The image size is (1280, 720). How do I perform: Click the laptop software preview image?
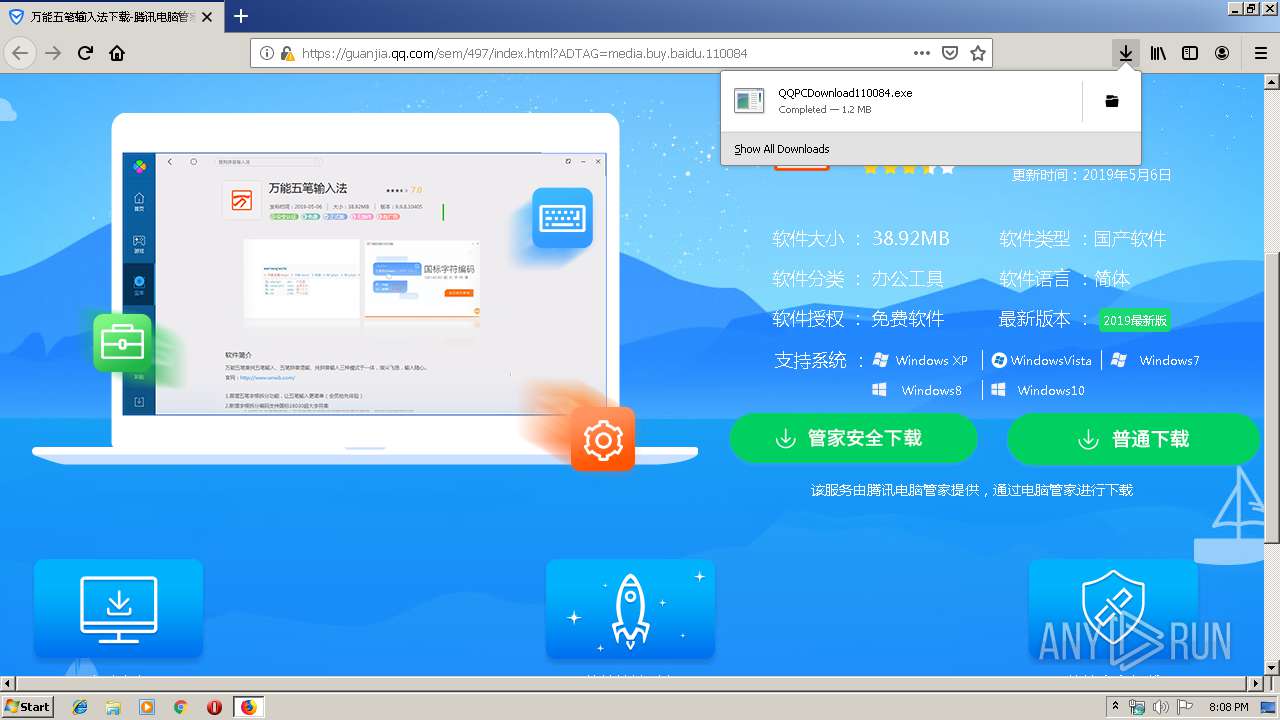point(364,284)
